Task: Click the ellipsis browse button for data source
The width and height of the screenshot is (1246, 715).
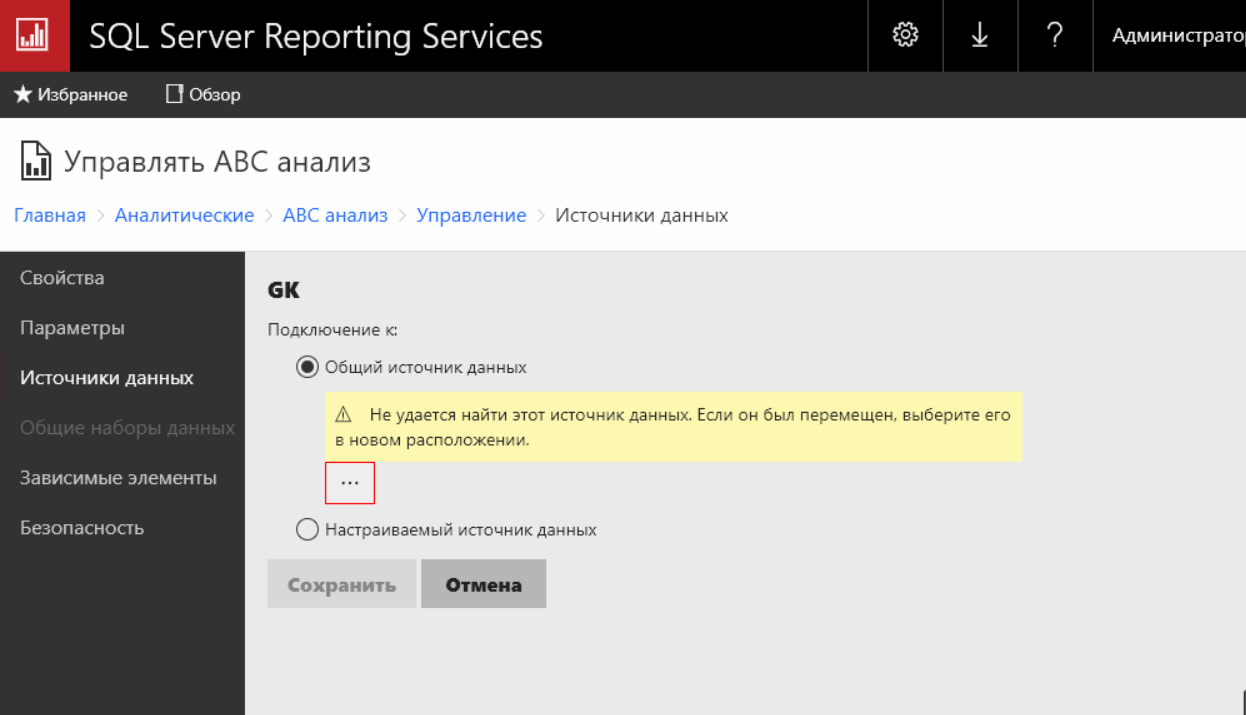Action: click(x=350, y=483)
